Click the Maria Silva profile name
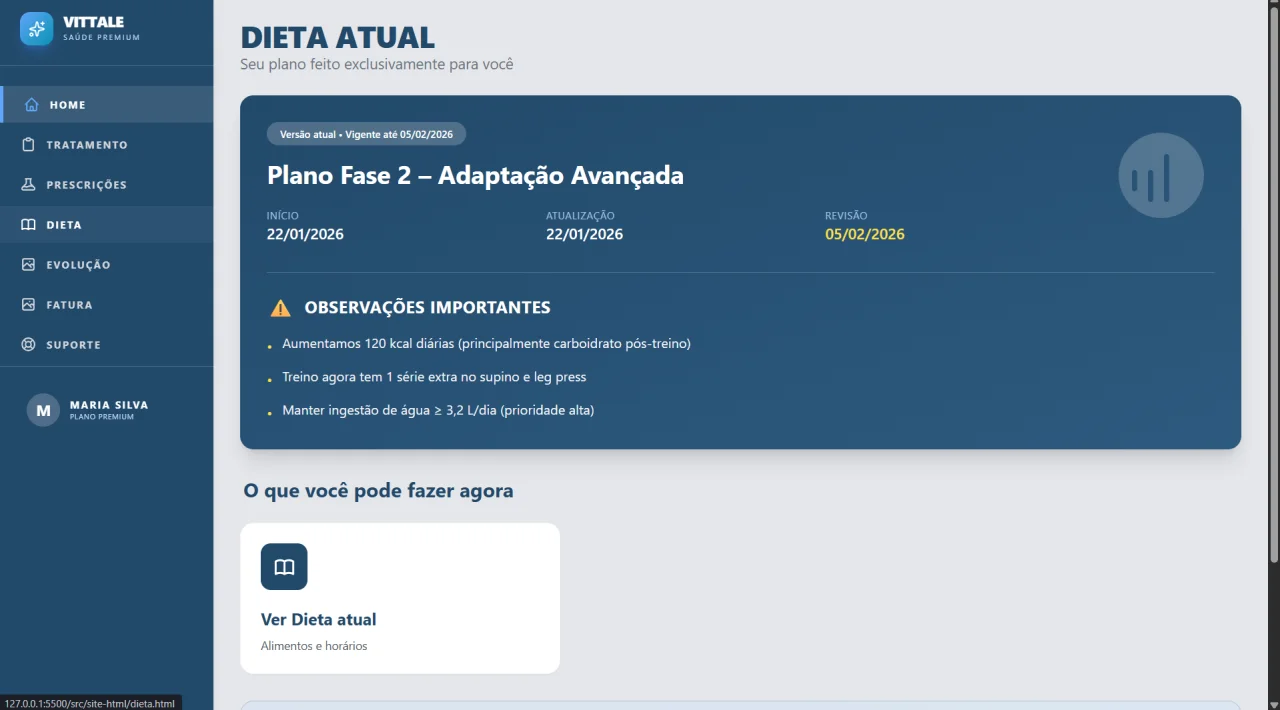This screenshot has height=710, width=1280. pyautogui.click(x=109, y=405)
